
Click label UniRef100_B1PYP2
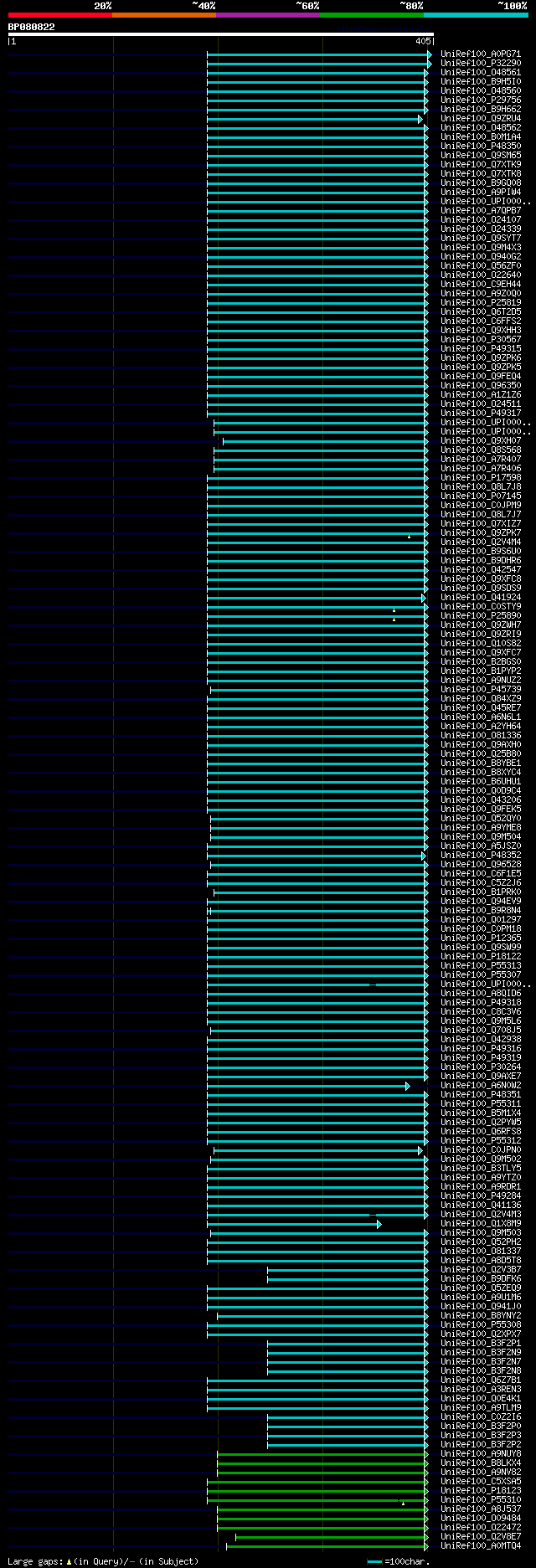481,671
